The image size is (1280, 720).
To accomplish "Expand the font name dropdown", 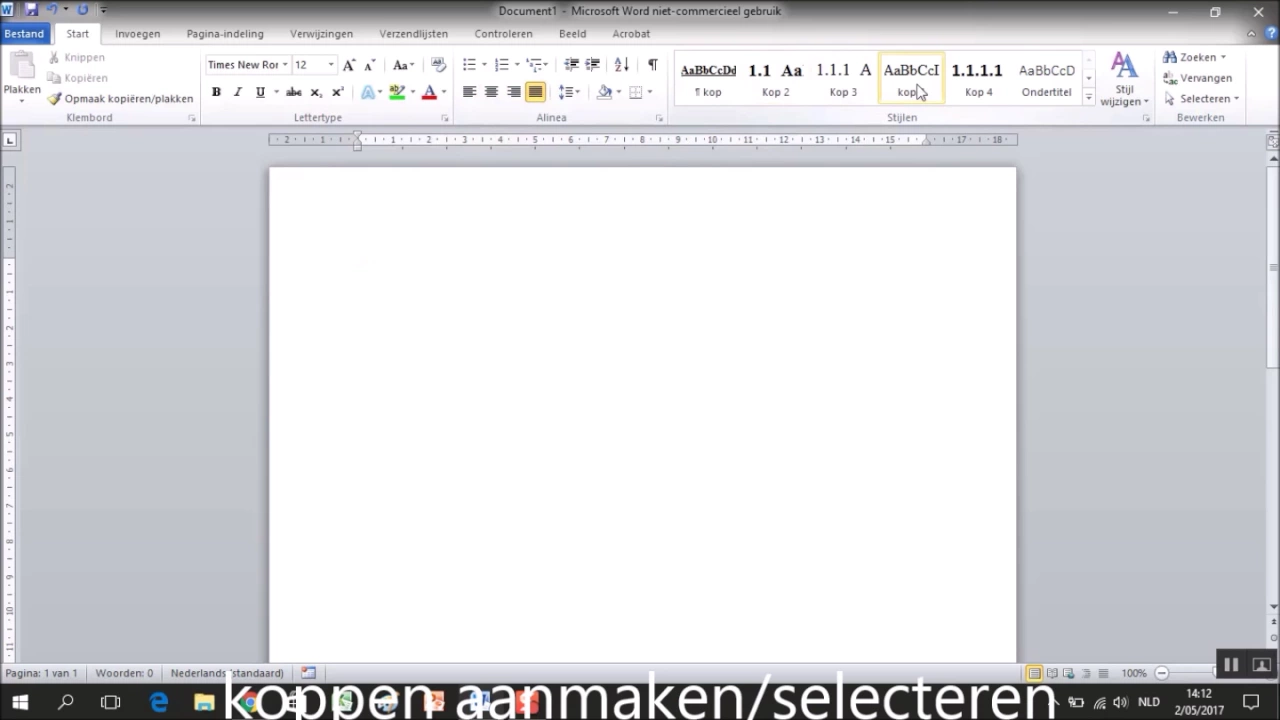I will pos(285,65).
